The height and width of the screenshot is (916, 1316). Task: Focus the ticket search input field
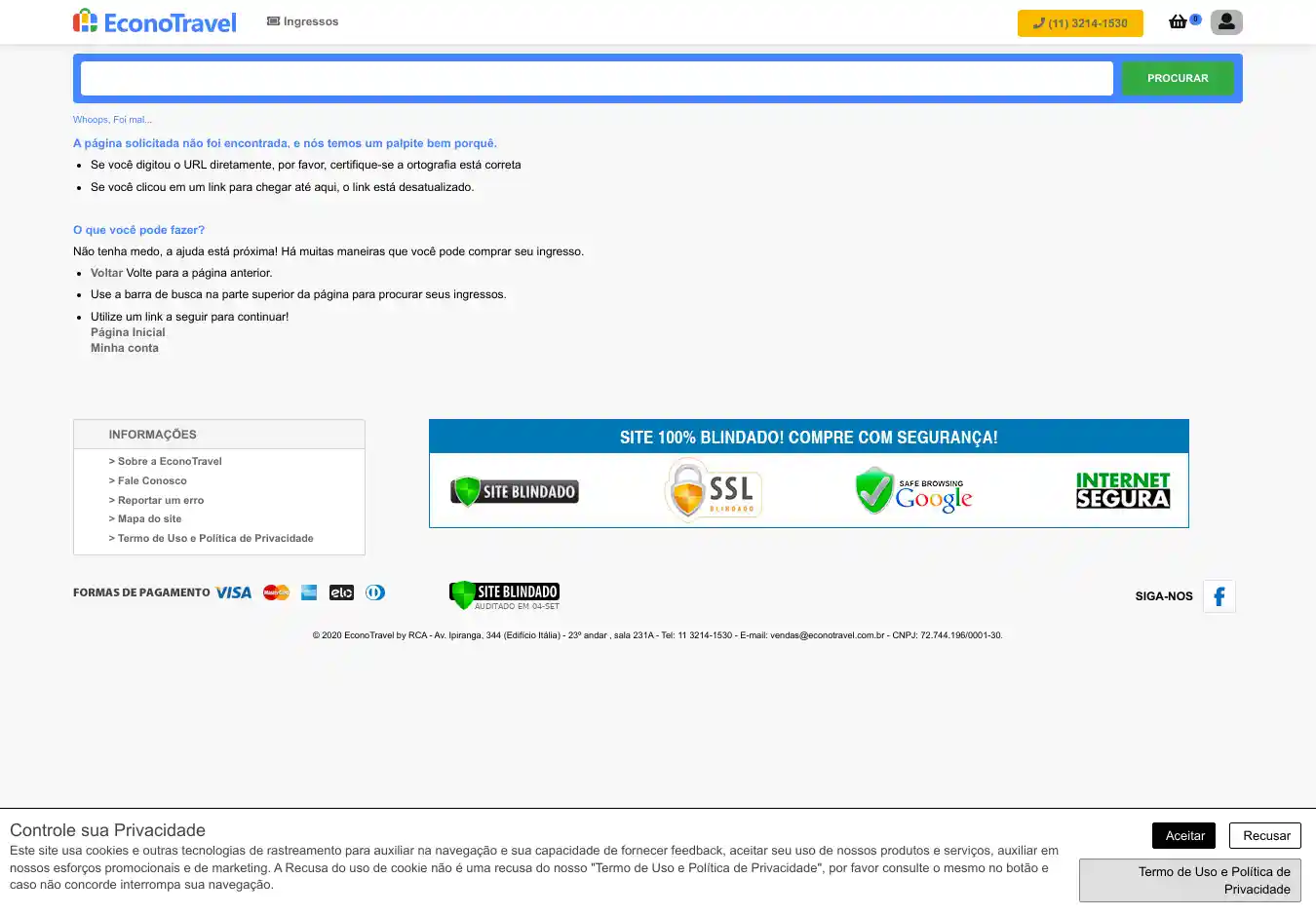(x=597, y=78)
